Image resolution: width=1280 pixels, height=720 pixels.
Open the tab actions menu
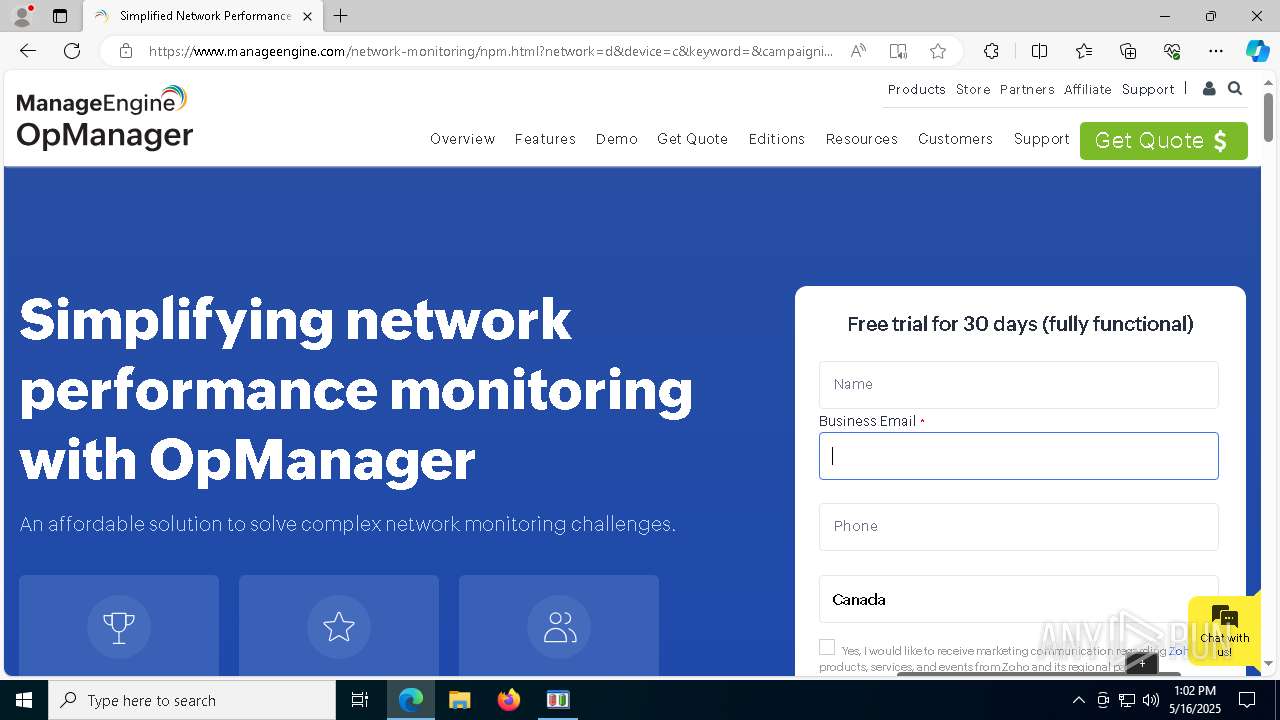[60, 16]
